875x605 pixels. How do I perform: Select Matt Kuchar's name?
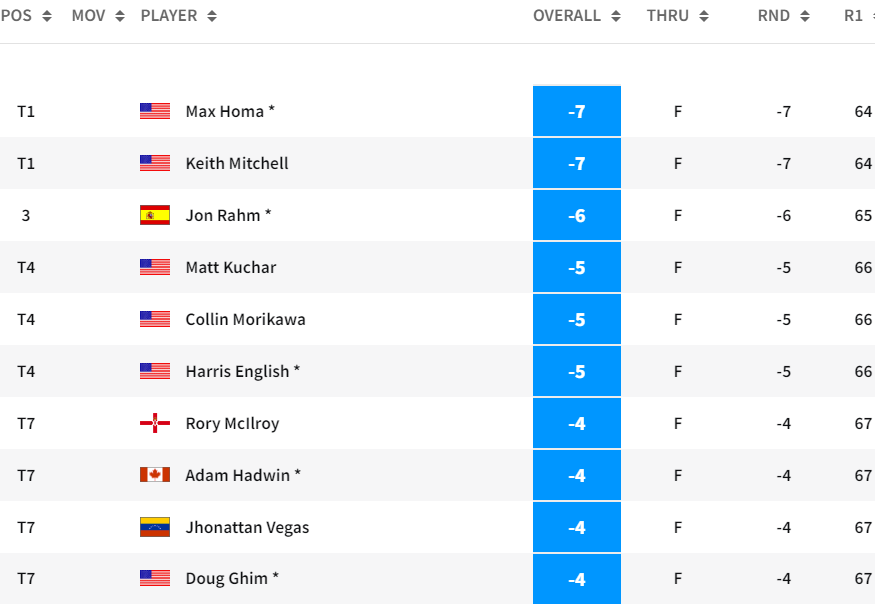click(x=231, y=267)
